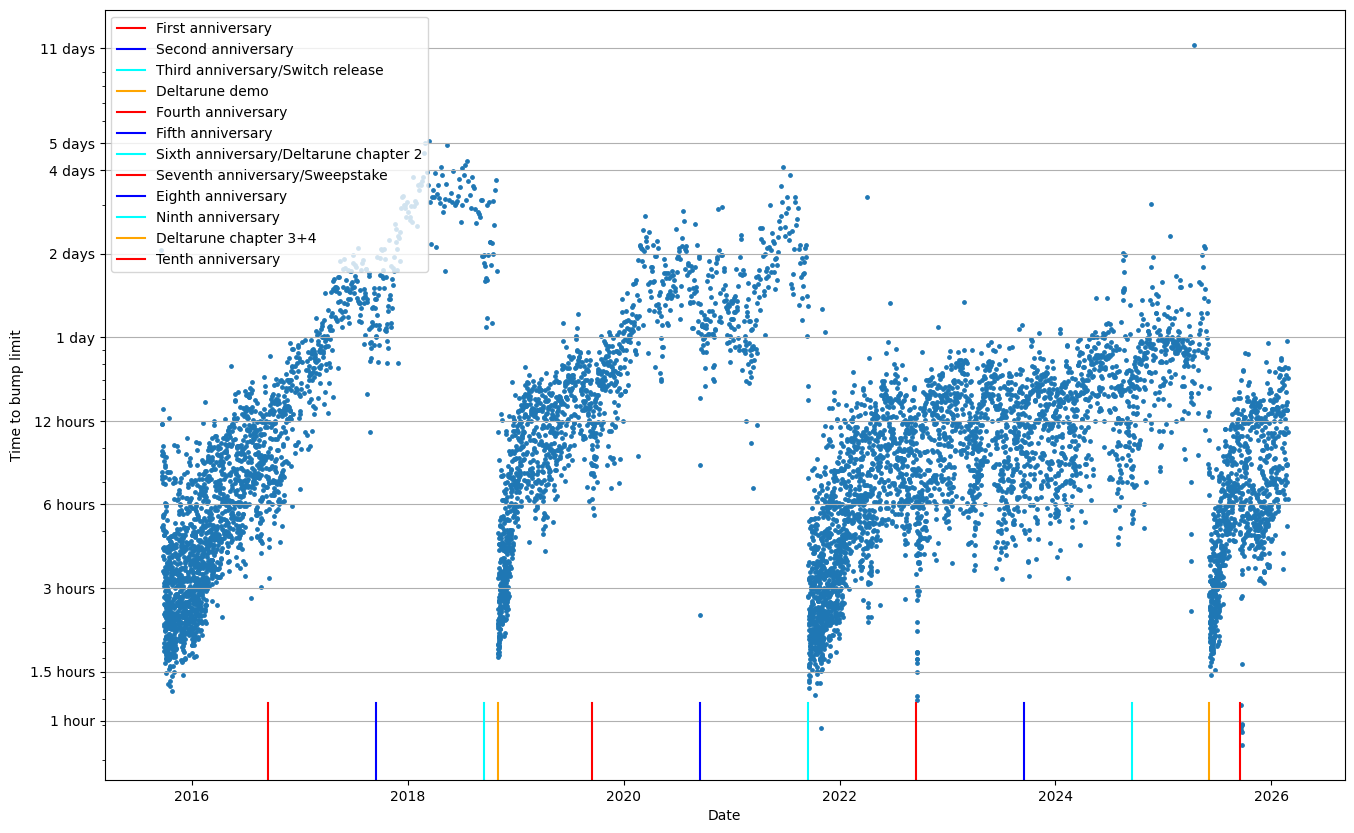Click the '2018' x-axis tick label
Viewport: 1354px width, 833px height.
pyautogui.click(x=408, y=797)
